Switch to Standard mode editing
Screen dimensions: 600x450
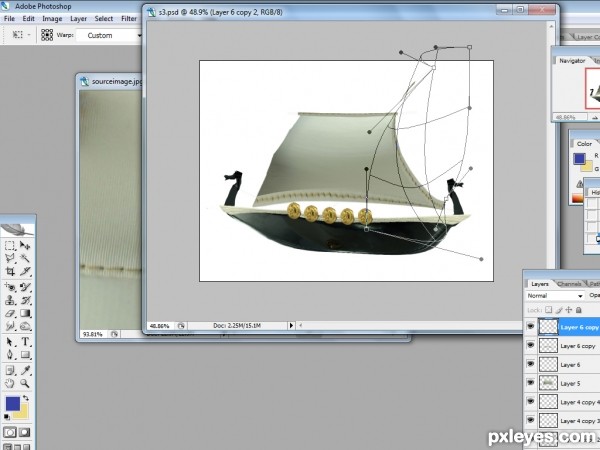click(x=10, y=432)
